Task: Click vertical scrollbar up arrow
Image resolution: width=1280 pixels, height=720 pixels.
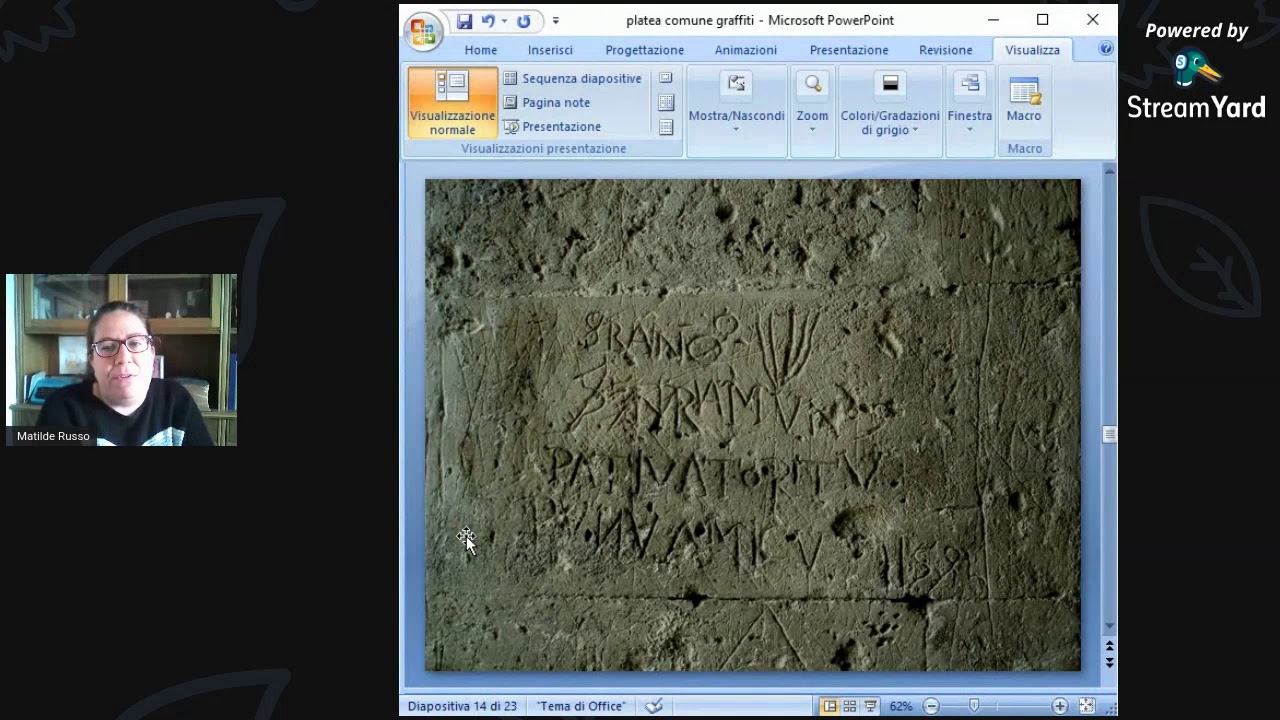Action: [x=1109, y=172]
